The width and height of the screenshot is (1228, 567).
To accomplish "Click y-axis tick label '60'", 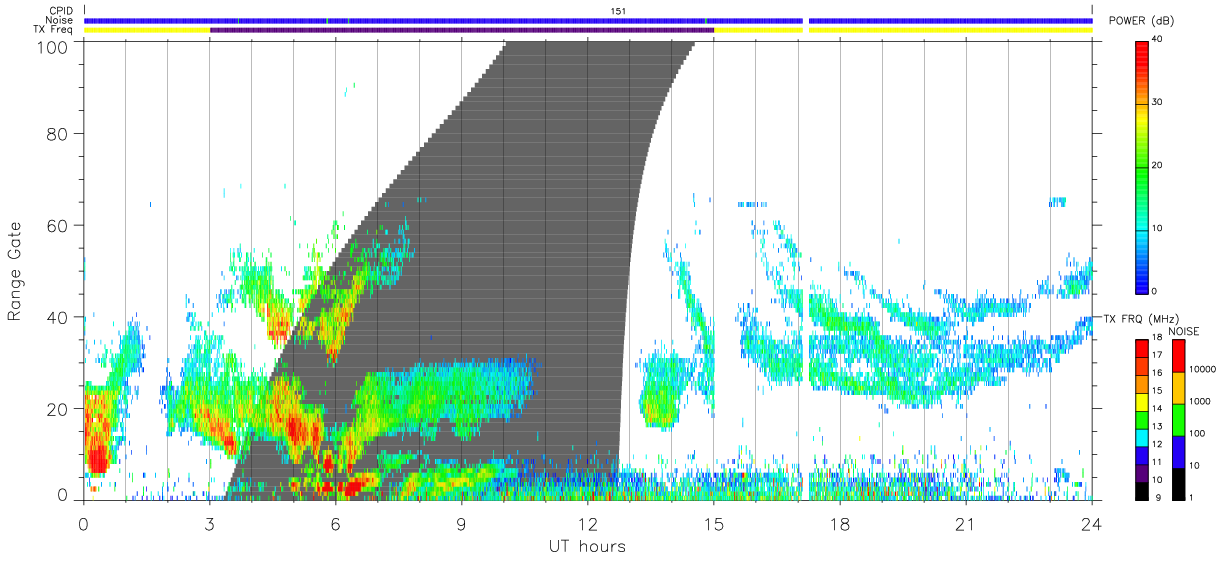I will tap(59, 226).
